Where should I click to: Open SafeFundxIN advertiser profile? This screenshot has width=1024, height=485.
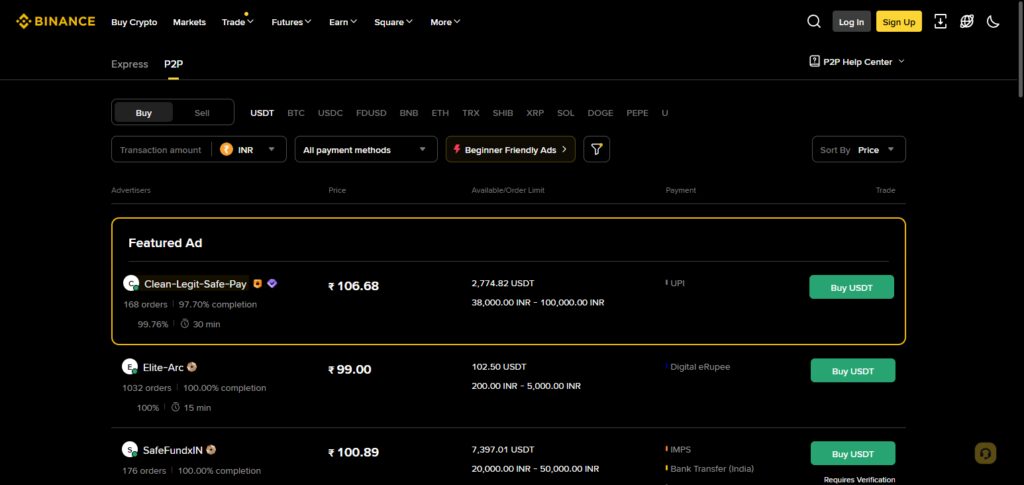pyautogui.click(x=173, y=450)
